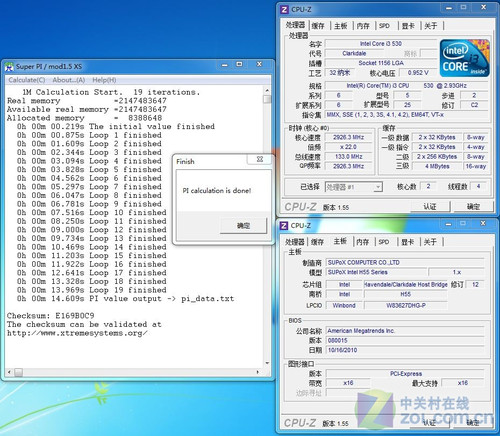500x436 pixels.
Task: Click the Checksum: E169B0C9 line
Action: [x=51, y=315]
